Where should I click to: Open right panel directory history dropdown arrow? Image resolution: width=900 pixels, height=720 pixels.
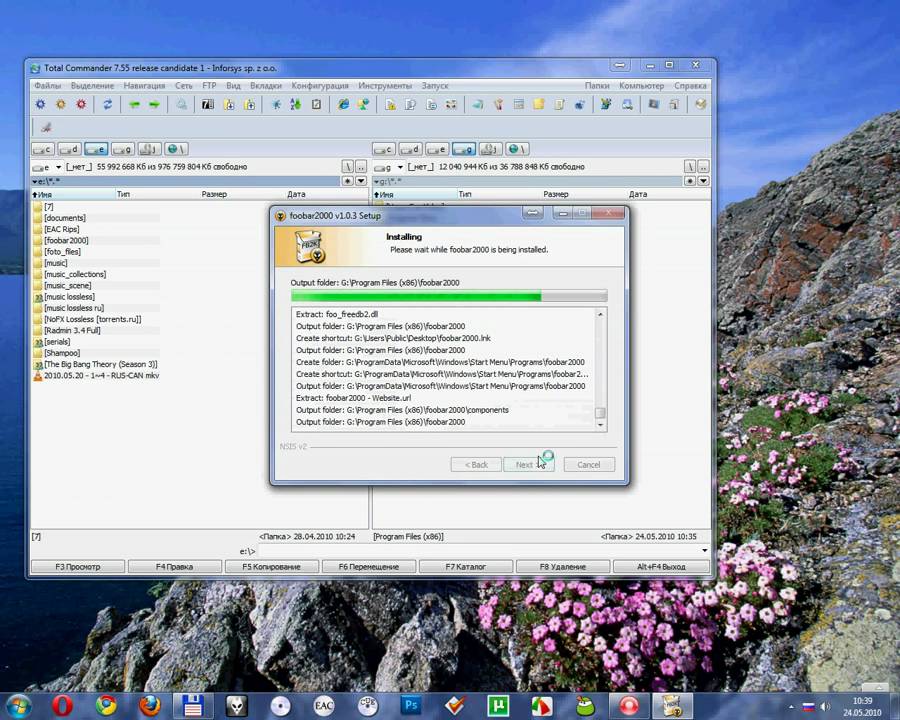click(x=703, y=181)
